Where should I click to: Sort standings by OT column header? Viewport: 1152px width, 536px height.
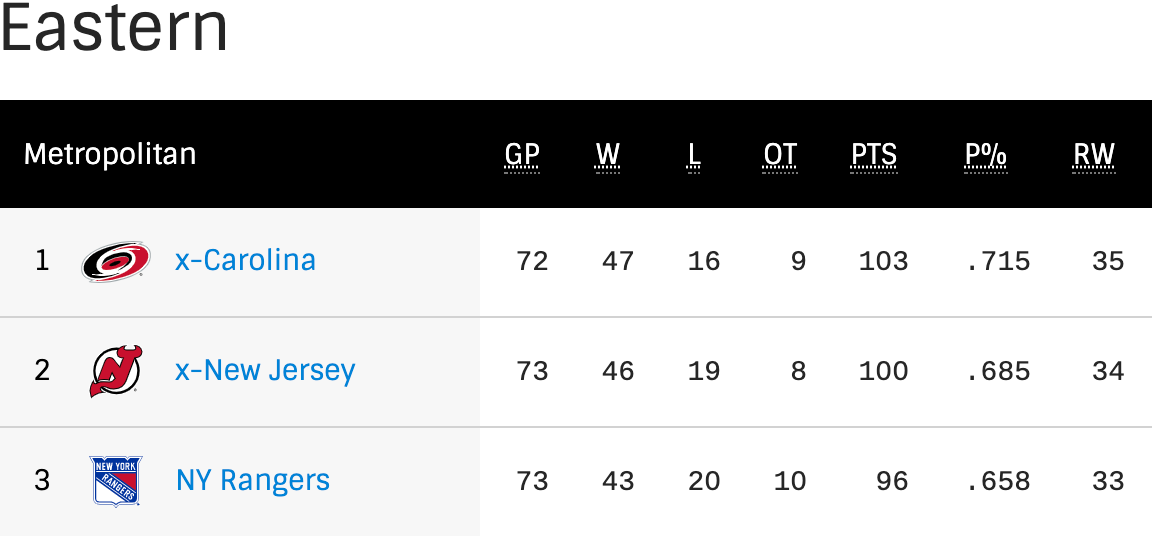coord(780,155)
